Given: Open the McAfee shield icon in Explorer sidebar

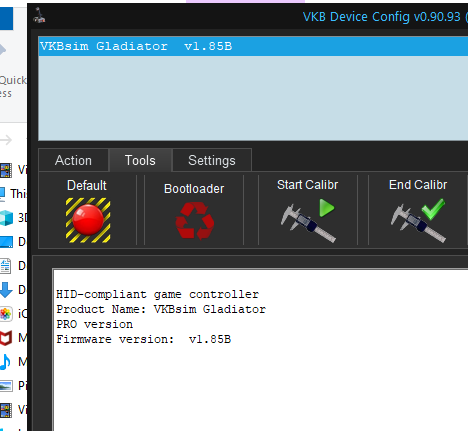Looking at the screenshot, I should 6,338.
